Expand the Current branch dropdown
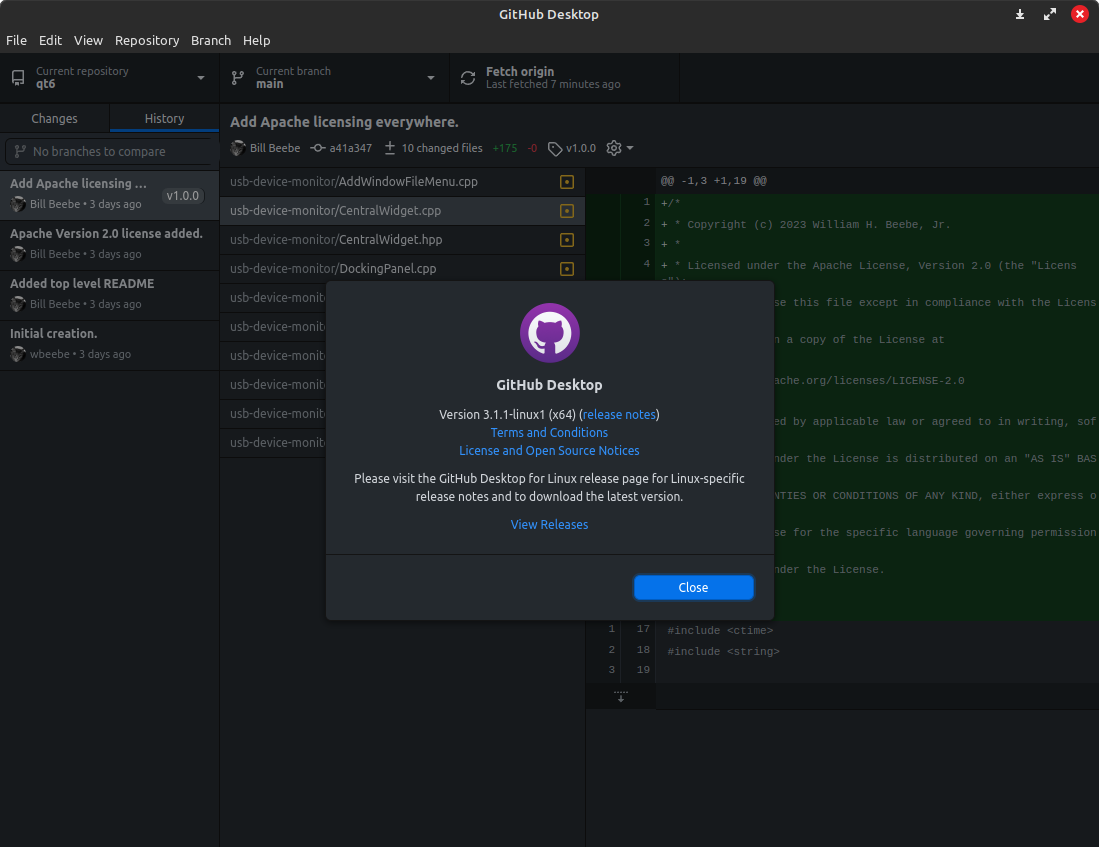1099x847 pixels. point(335,78)
